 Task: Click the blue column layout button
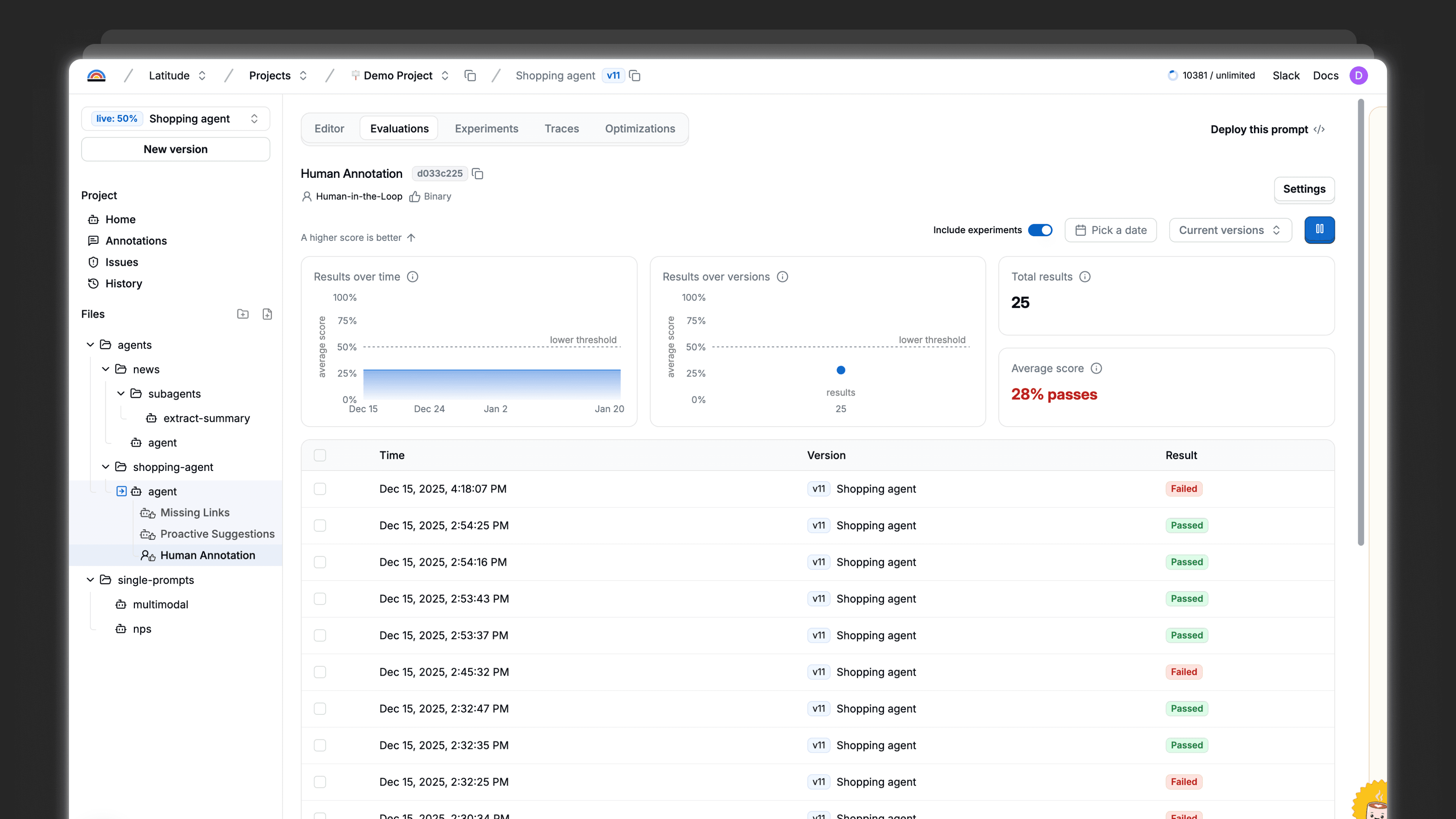pos(1319,229)
